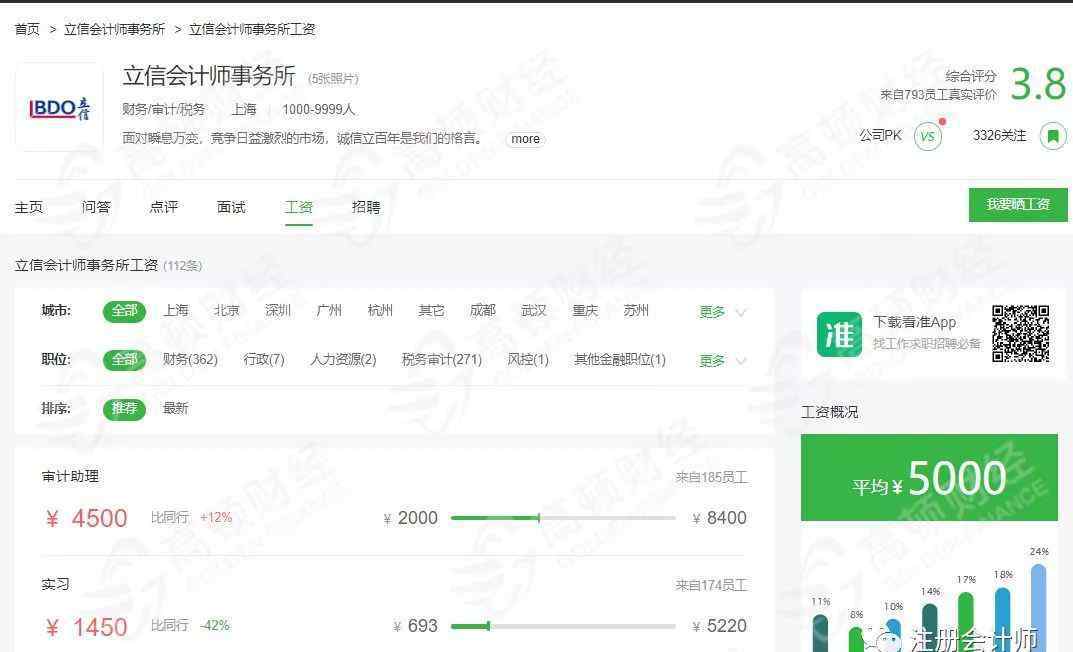Image resolution: width=1073 pixels, height=652 pixels.
Task: Expand company description with more button
Action: point(525,139)
